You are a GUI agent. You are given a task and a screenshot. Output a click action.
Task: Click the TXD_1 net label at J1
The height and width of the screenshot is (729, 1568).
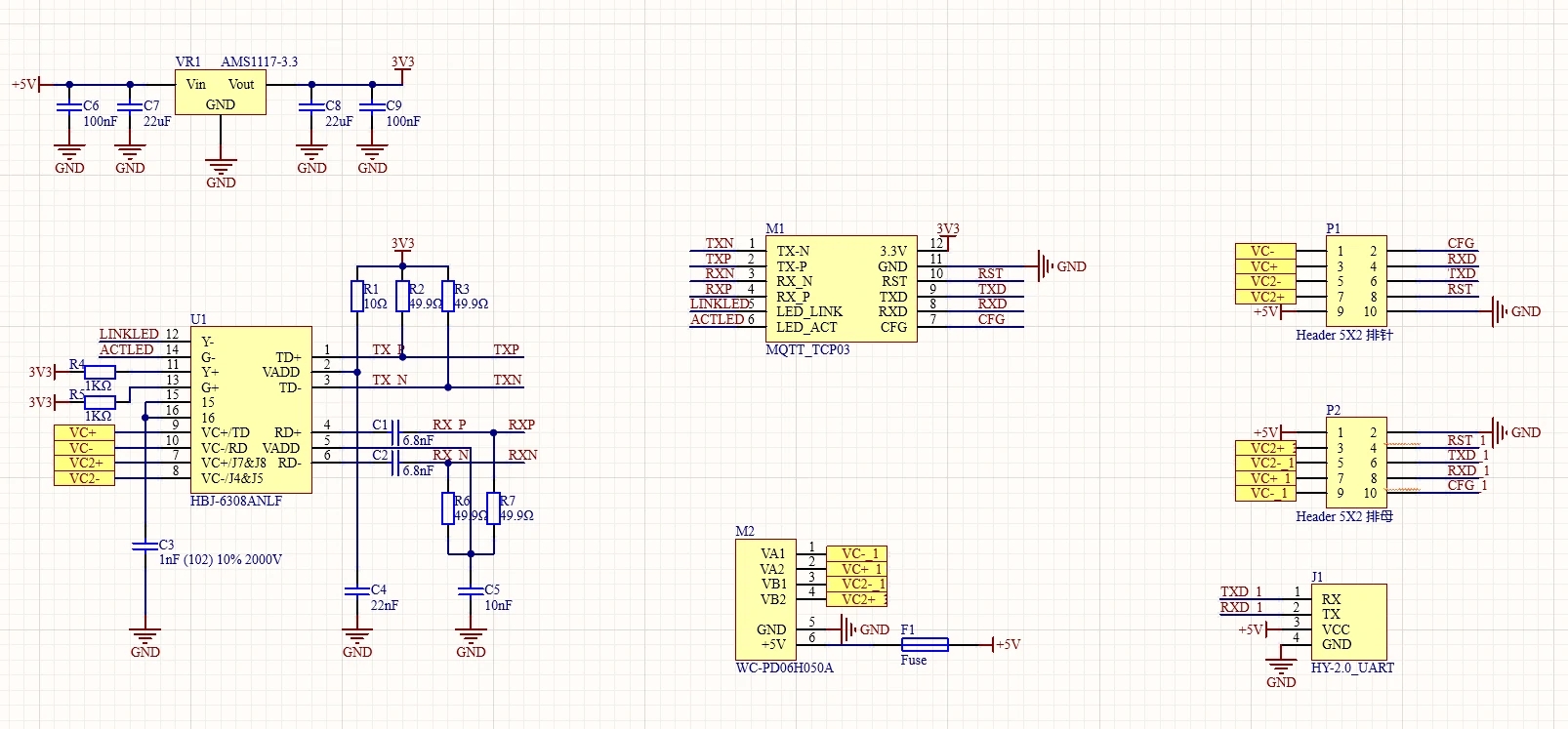tap(1240, 591)
